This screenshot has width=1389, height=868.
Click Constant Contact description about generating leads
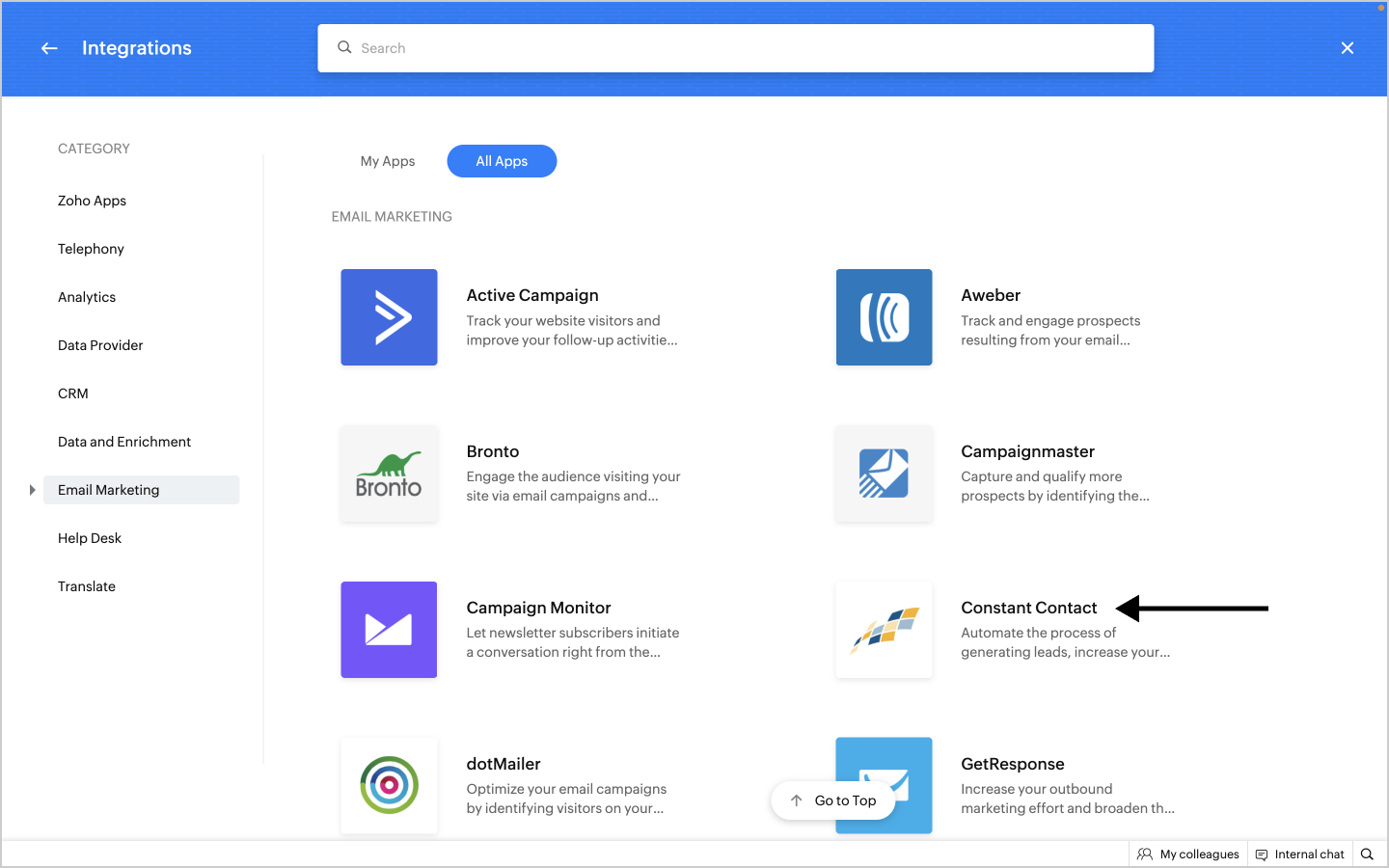1066,643
